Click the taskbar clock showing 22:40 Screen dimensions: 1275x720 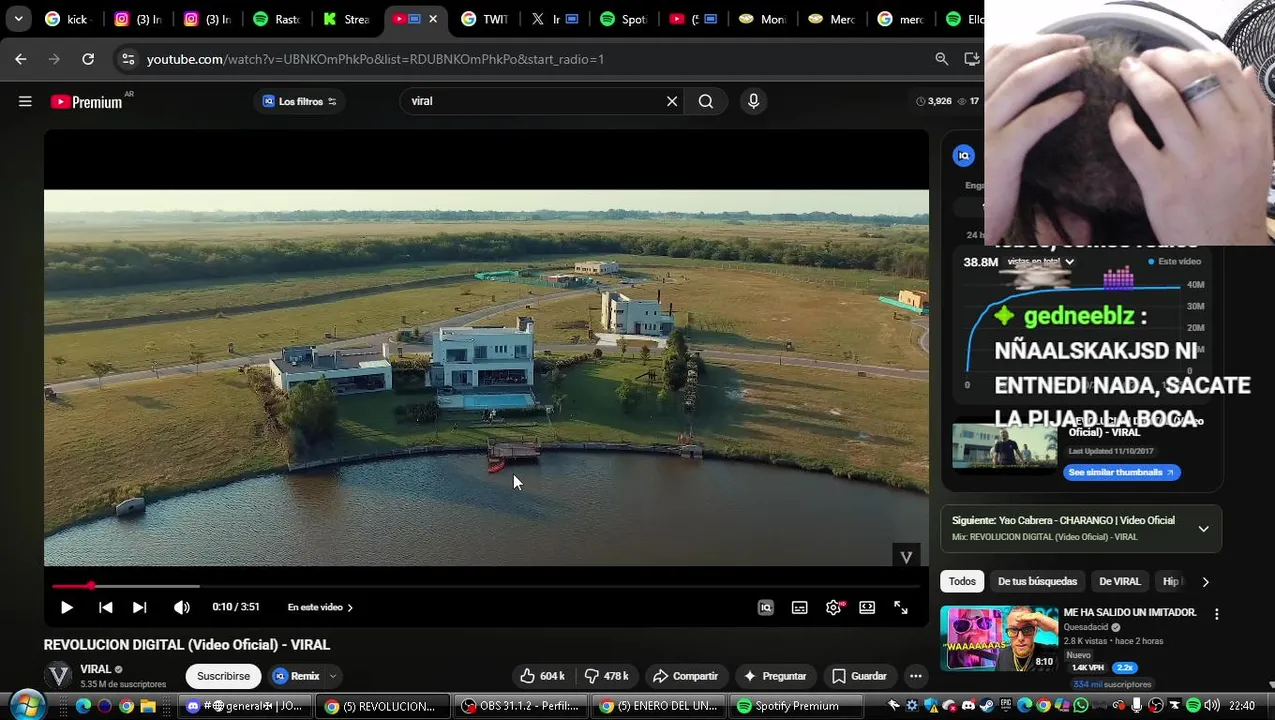(1241, 706)
